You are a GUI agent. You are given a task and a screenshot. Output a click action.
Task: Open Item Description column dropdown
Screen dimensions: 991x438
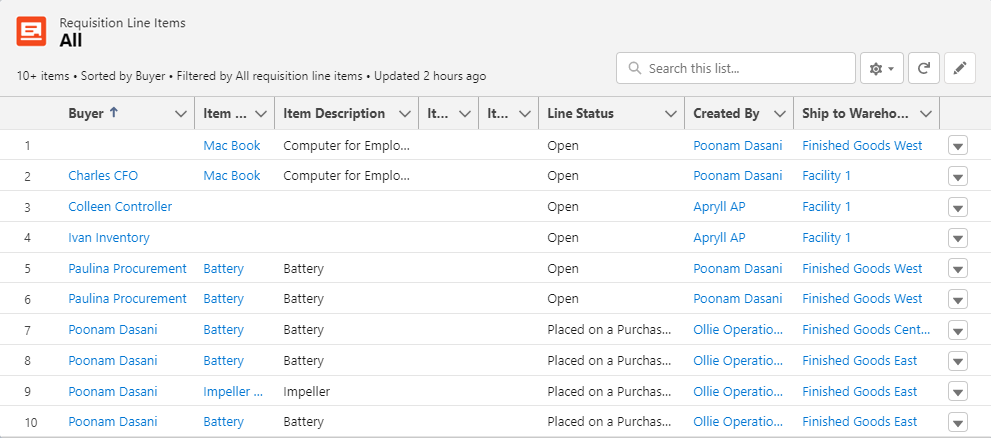click(404, 114)
